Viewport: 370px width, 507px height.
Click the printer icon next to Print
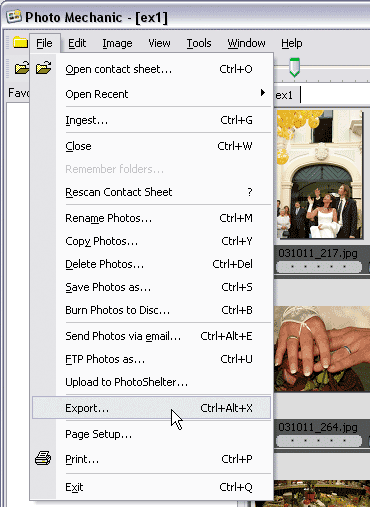(43, 458)
